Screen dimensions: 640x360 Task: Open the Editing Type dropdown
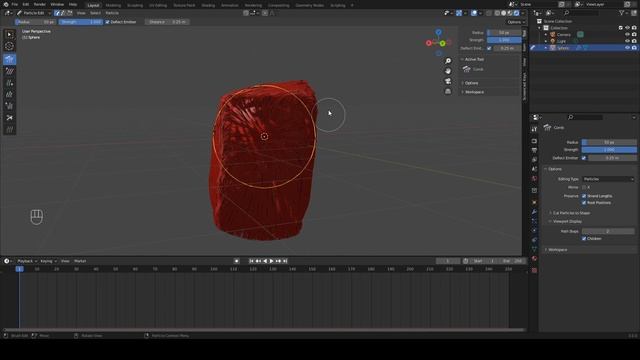(x=608, y=179)
